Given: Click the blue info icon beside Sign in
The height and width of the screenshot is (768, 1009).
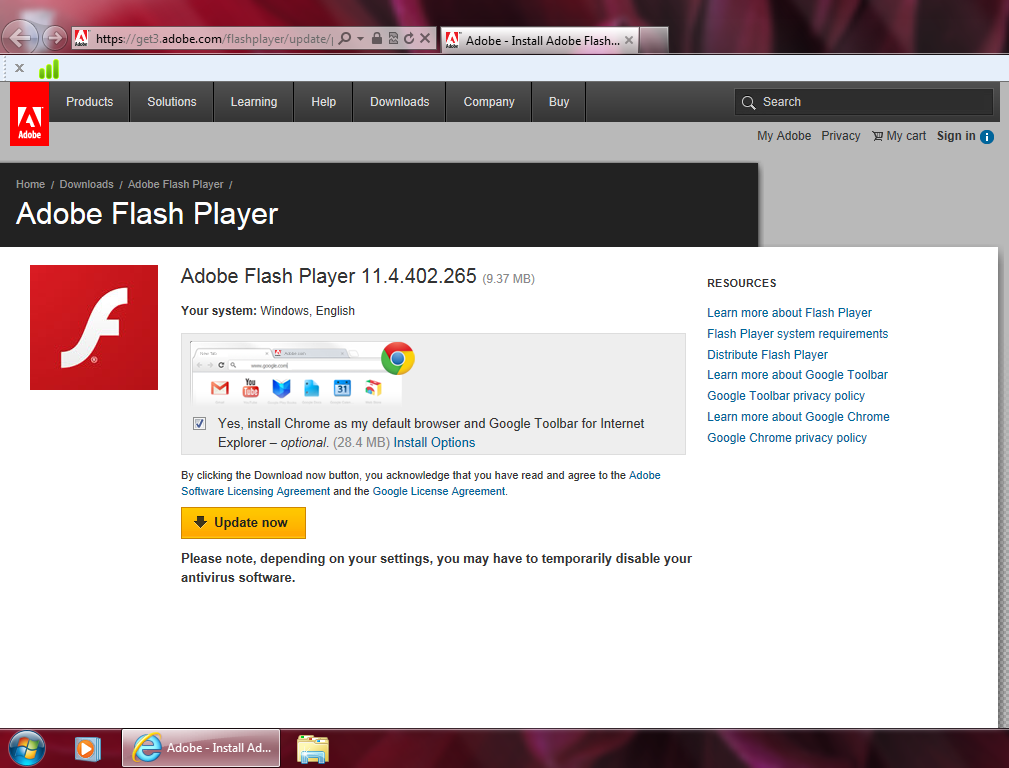Looking at the screenshot, I should click(987, 137).
